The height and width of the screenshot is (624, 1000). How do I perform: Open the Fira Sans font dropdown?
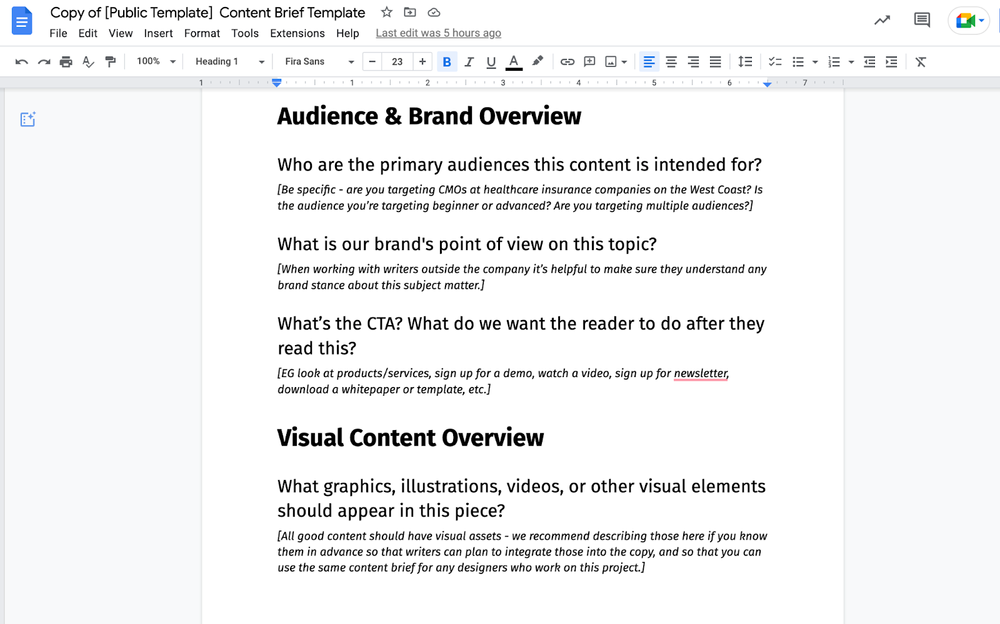318,61
